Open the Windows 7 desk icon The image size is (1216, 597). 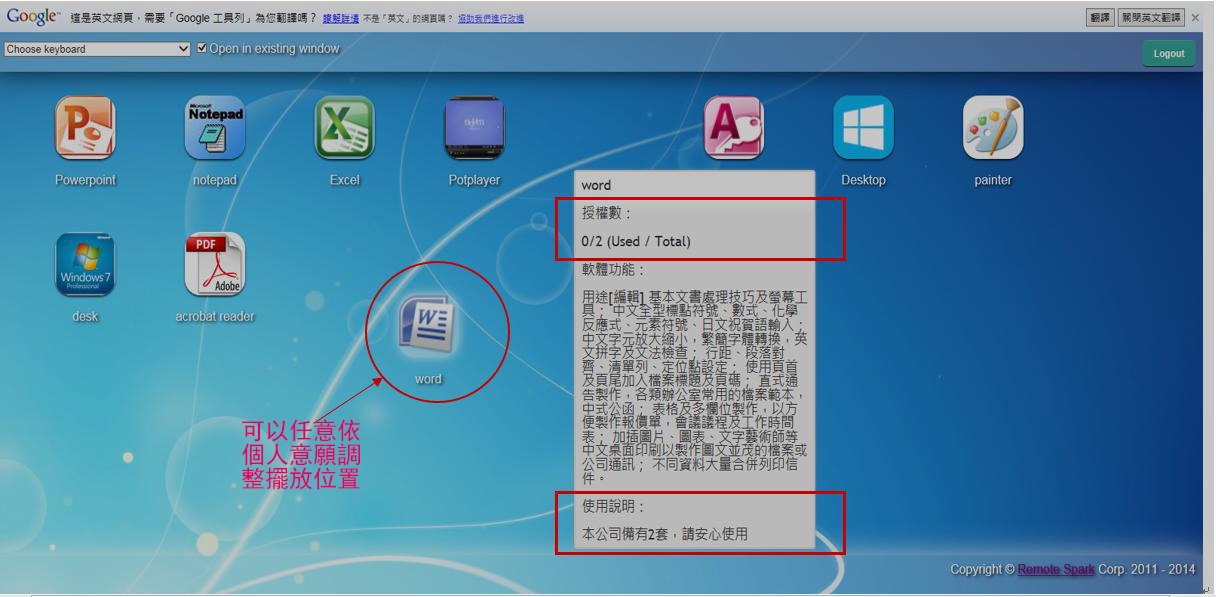coord(85,265)
